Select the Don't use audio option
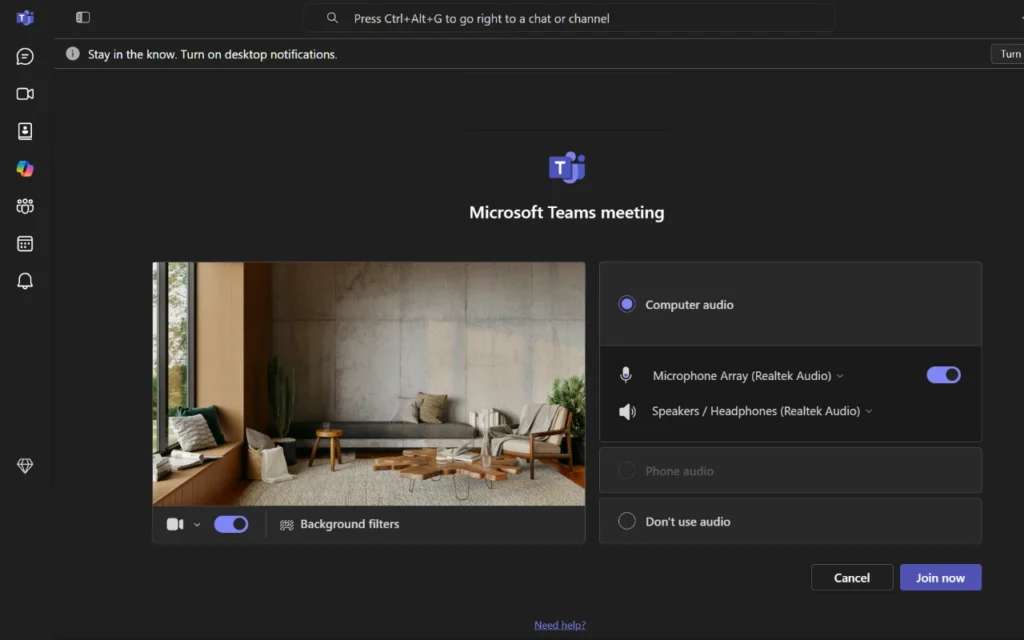This screenshot has height=640, width=1024. (x=790, y=521)
